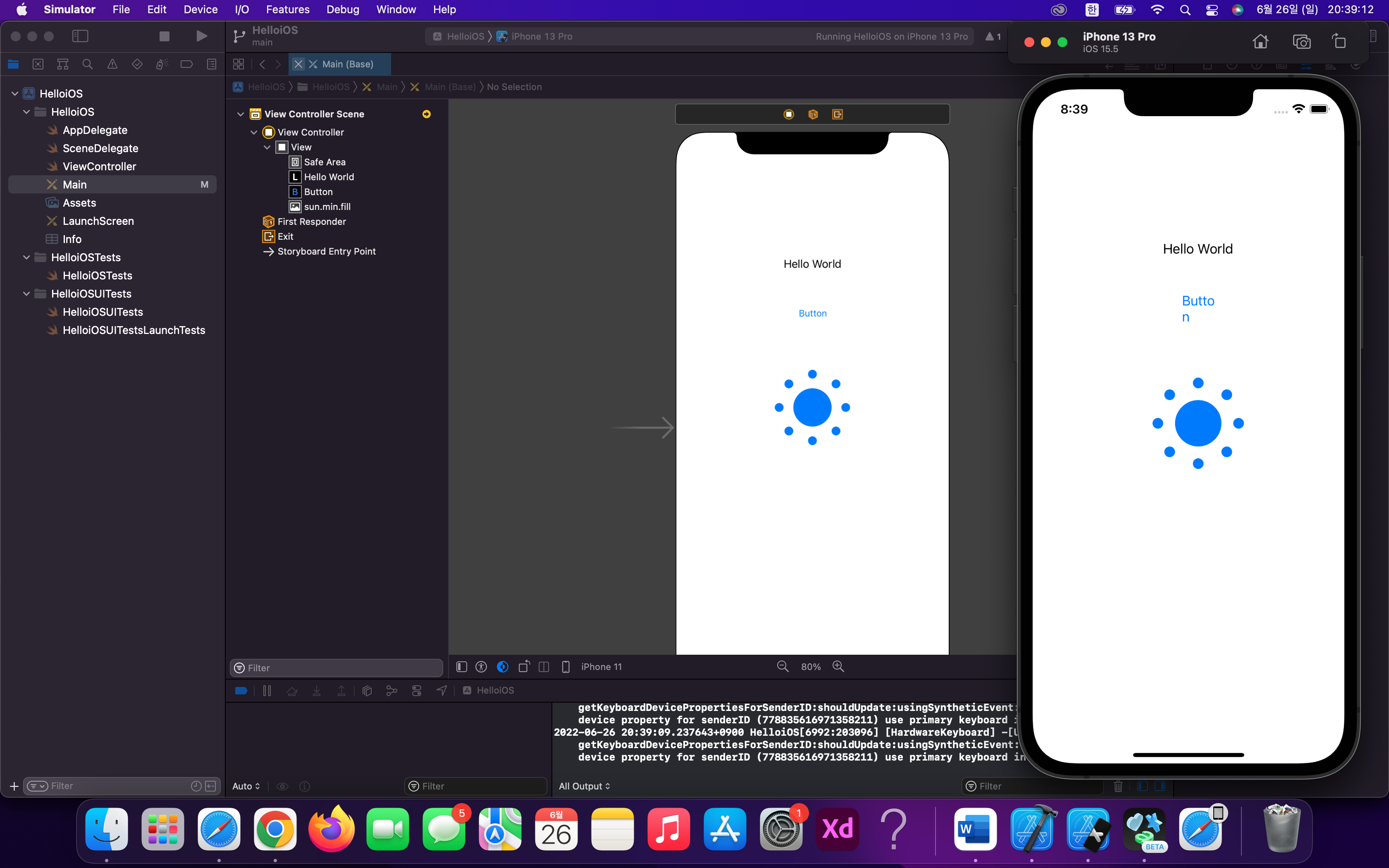The image size is (1389, 868).
Task: Open the Debug menu
Action: click(342, 10)
